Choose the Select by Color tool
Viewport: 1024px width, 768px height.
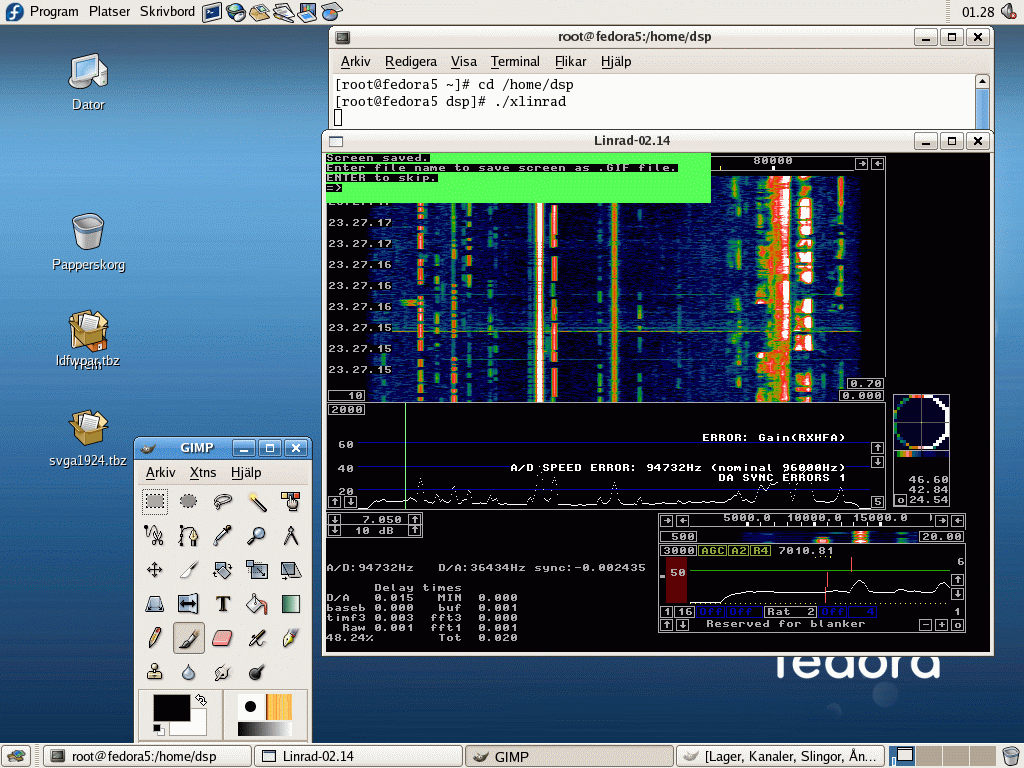point(291,502)
